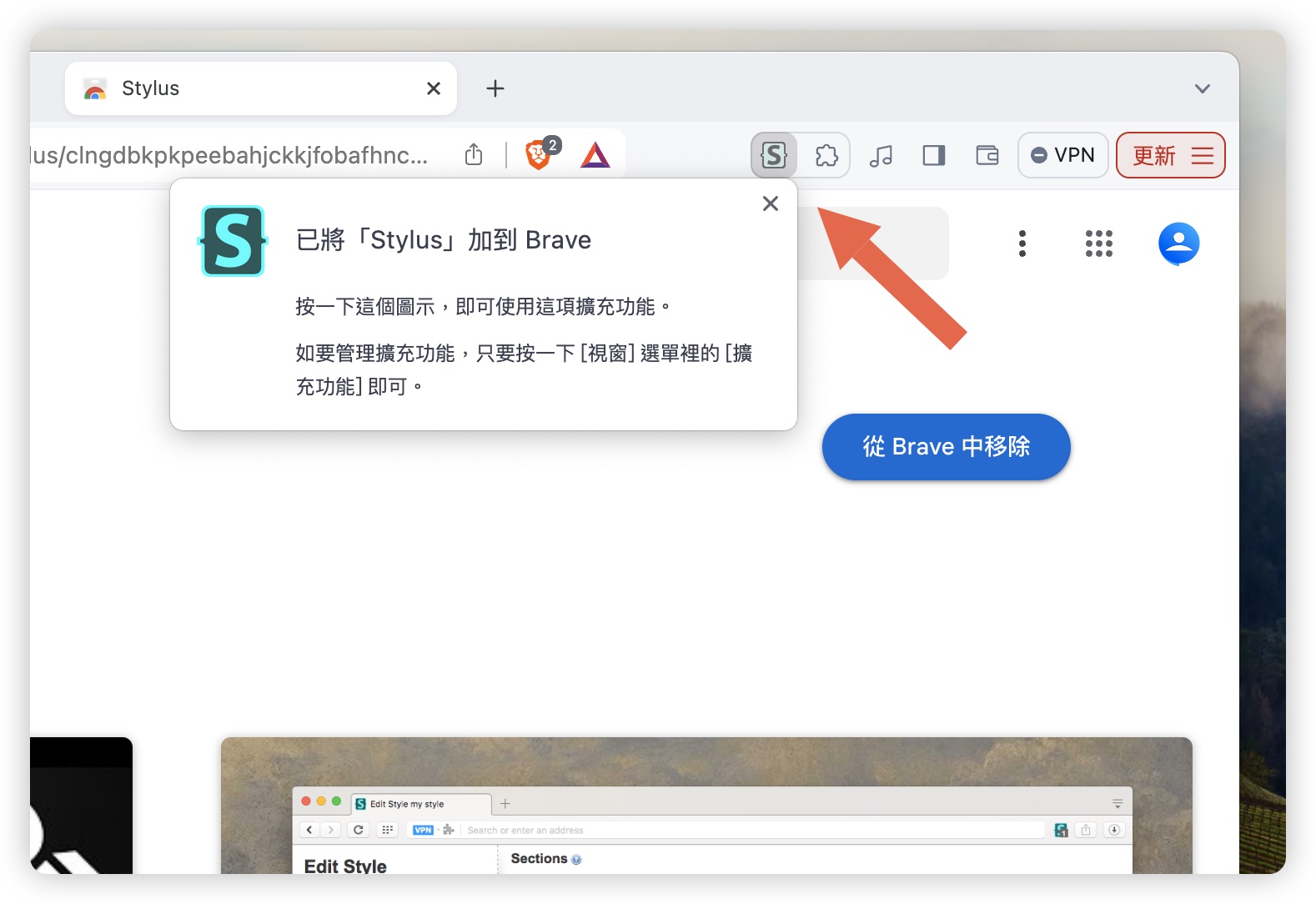Click the address bar URL text
Viewport: 1316px width, 904px height.
[229, 155]
